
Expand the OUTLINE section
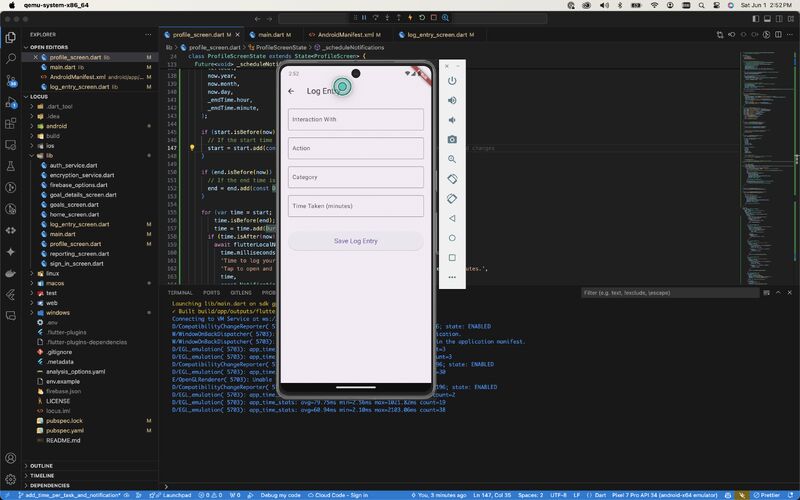(x=41, y=465)
